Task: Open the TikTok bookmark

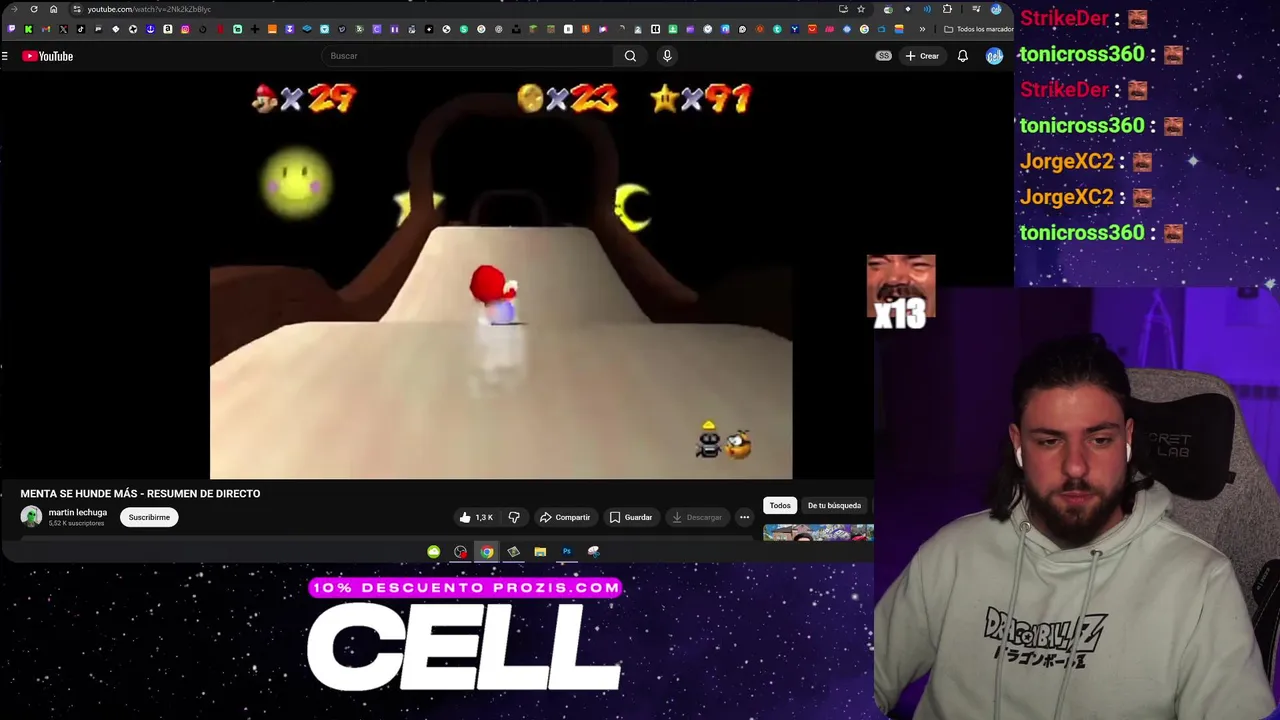Action: pyautogui.click(x=81, y=29)
